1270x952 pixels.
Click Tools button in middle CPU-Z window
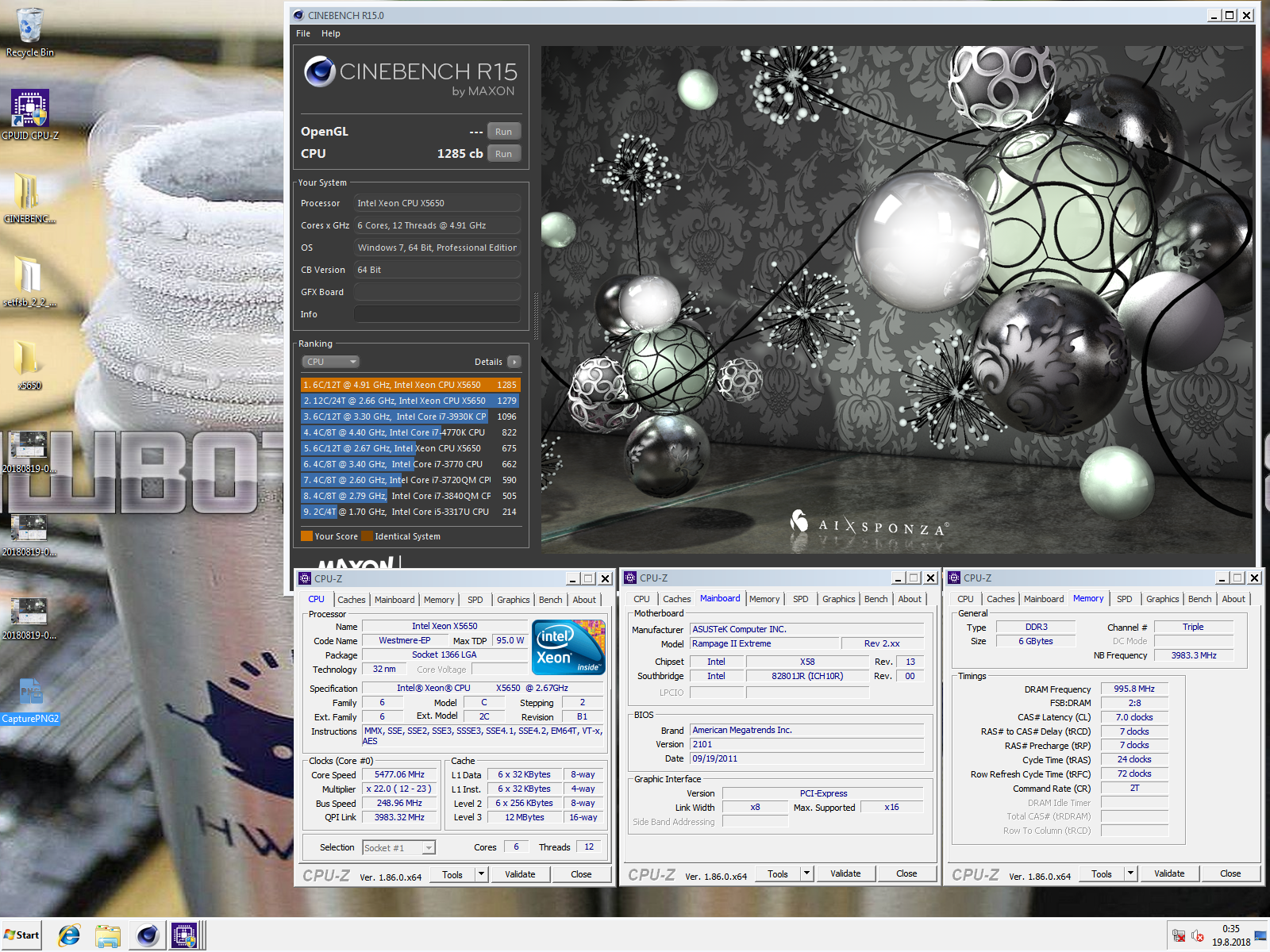[778, 874]
